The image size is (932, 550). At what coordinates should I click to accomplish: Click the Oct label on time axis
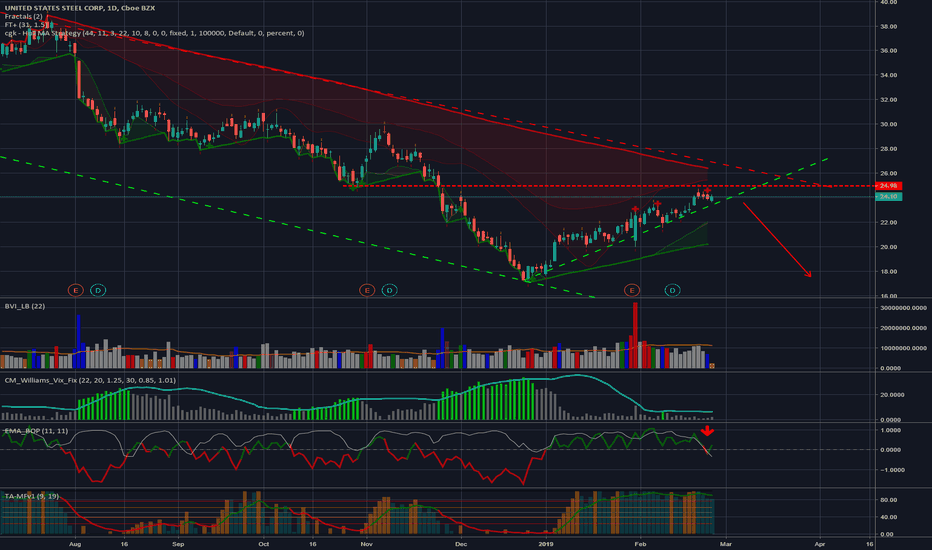coord(264,544)
